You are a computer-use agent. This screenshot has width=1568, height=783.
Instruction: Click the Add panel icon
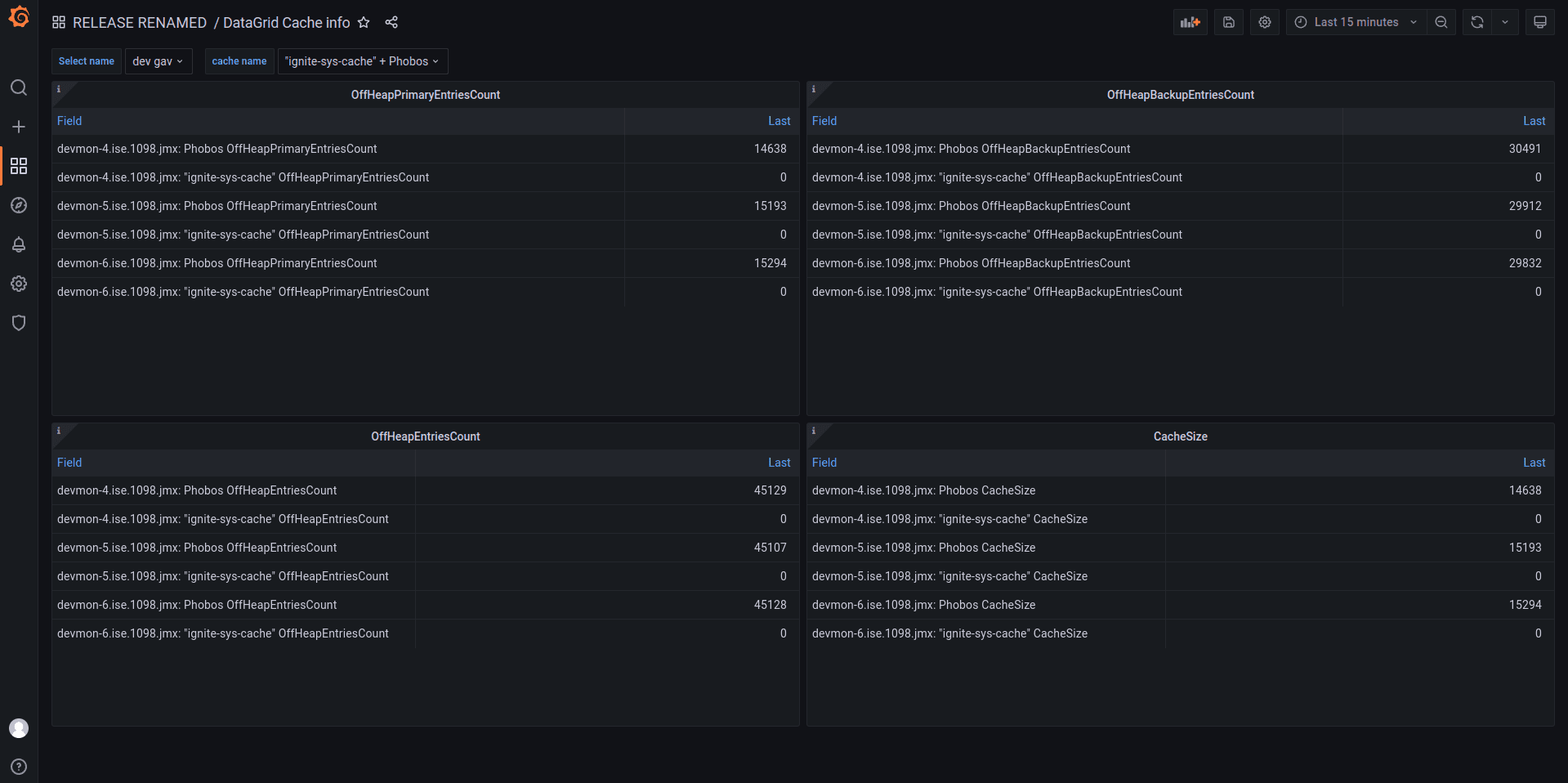[x=1190, y=22]
